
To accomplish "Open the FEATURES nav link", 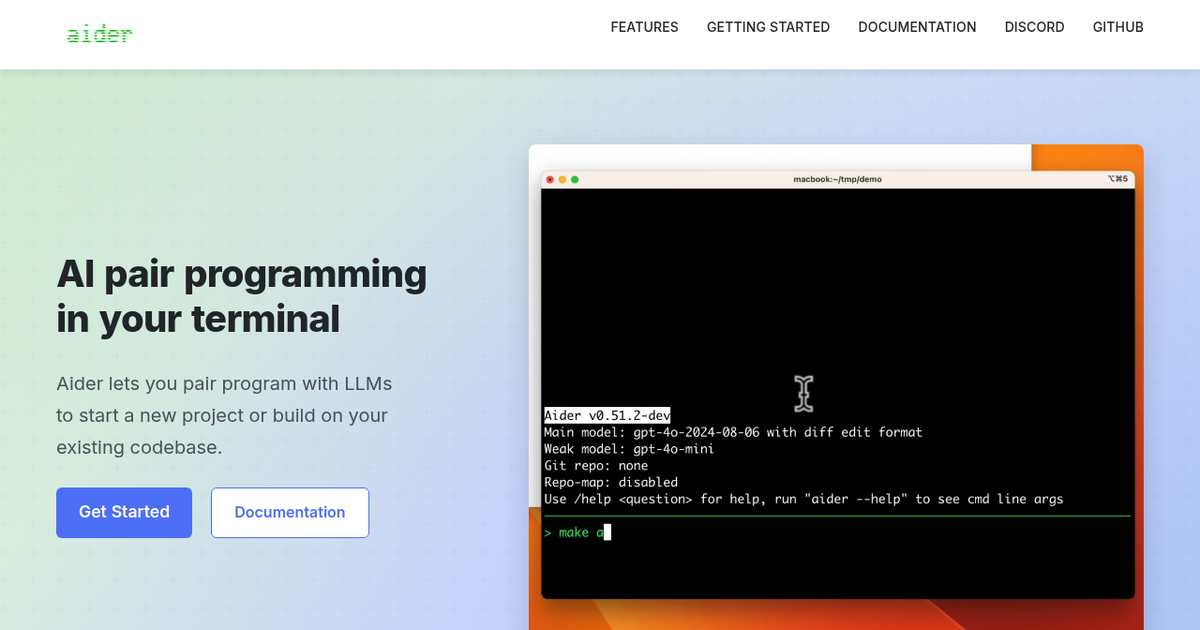I will click(644, 27).
